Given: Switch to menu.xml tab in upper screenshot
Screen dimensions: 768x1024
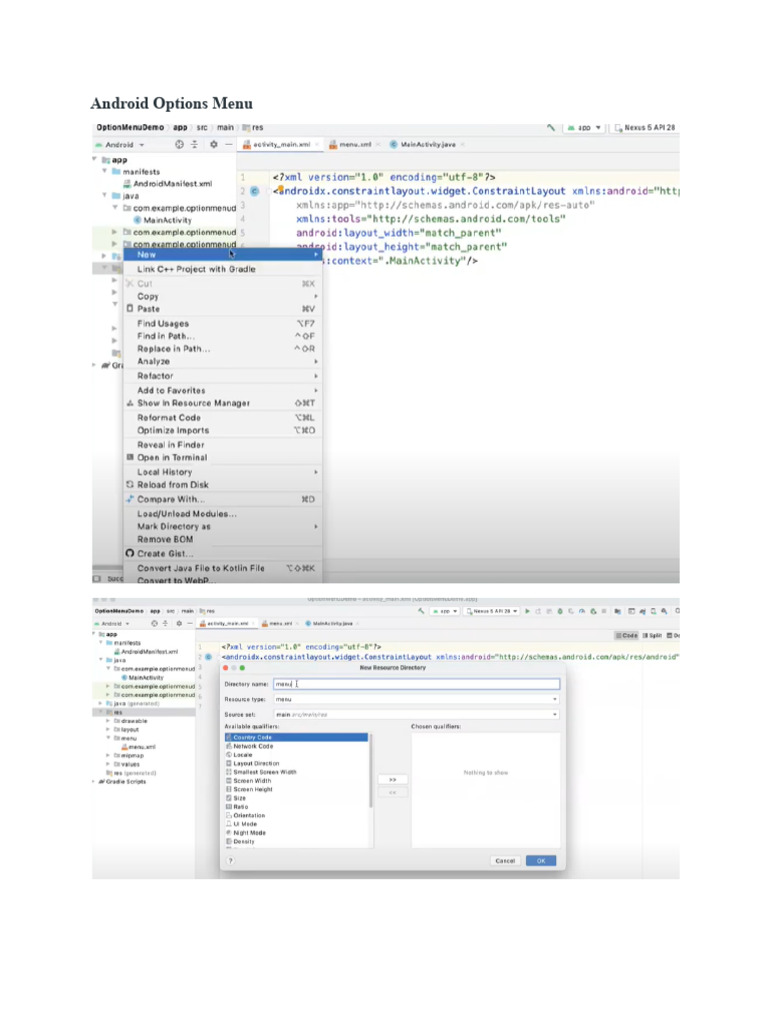Looking at the screenshot, I should tap(354, 144).
